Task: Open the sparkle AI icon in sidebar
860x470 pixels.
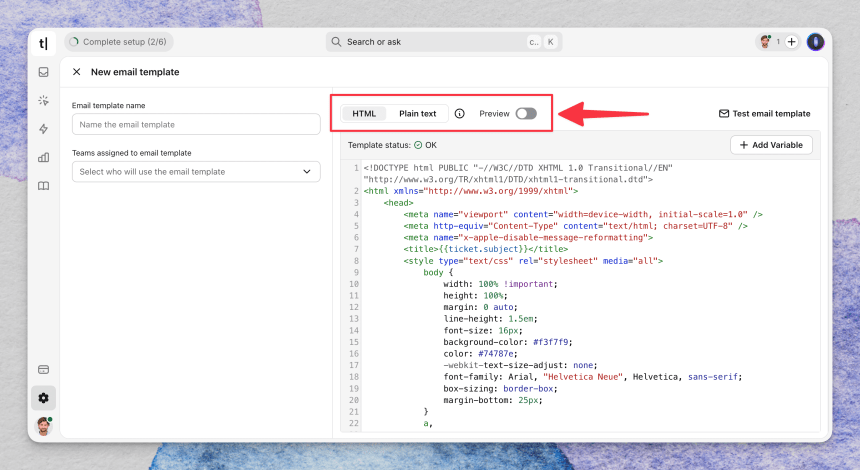Action: 43,100
